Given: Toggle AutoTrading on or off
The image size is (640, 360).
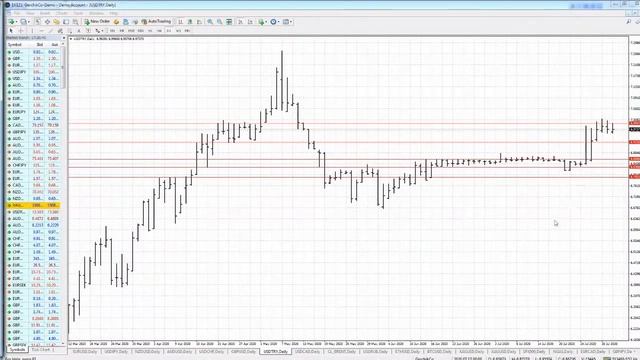Looking at the screenshot, I should point(156,21).
